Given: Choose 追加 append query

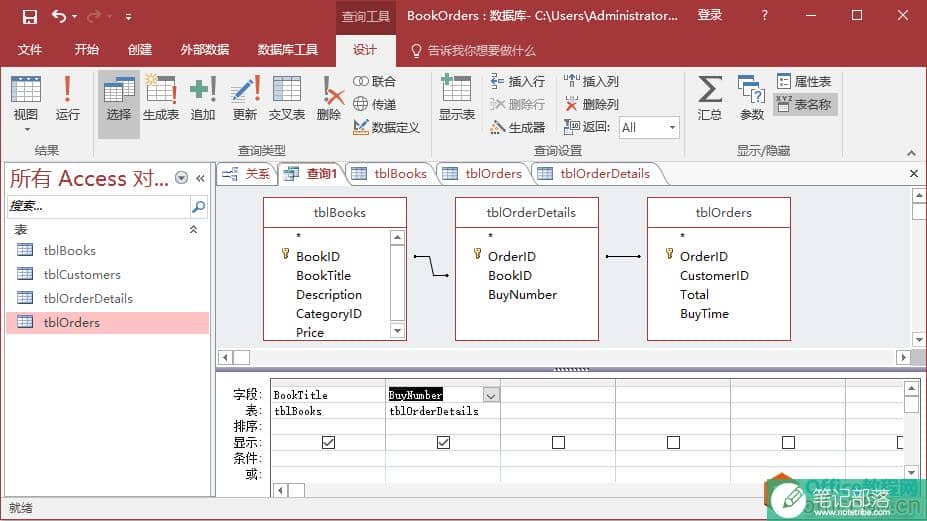Looking at the screenshot, I should pyautogui.click(x=203, y=98).
